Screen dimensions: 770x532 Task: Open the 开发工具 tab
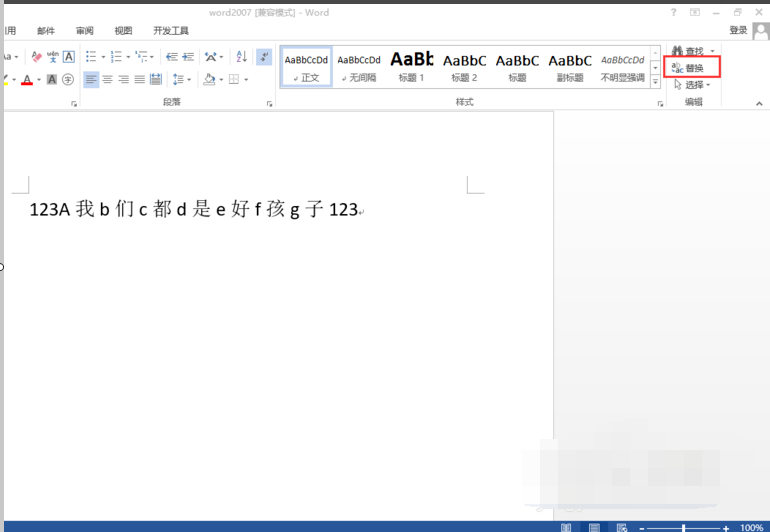[171, 30]
